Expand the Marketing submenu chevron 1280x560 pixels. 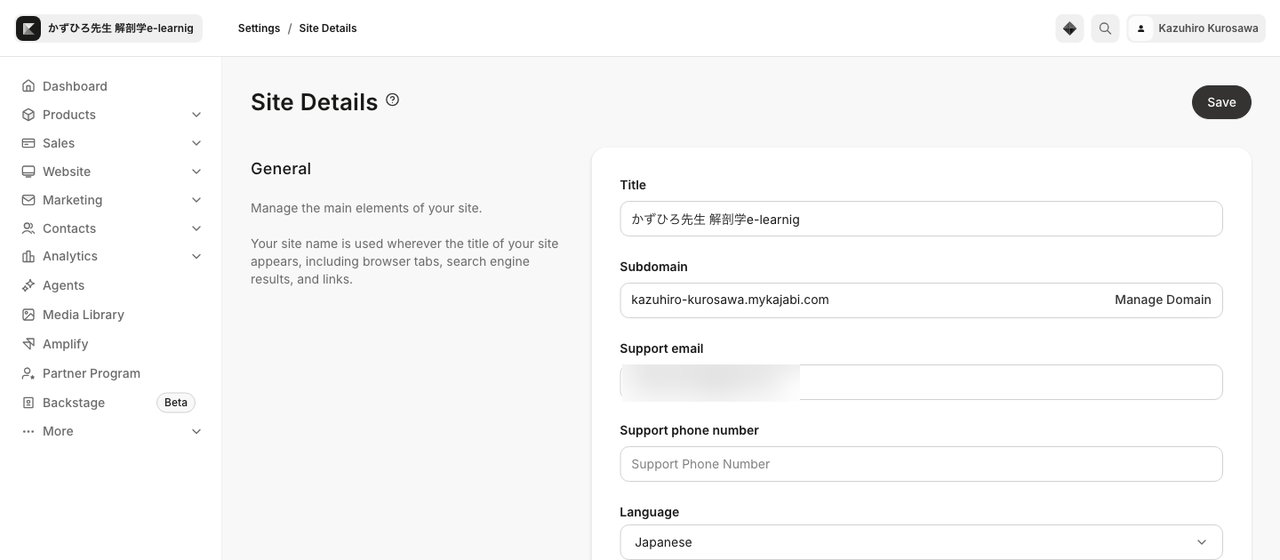[x=196, y=200]
